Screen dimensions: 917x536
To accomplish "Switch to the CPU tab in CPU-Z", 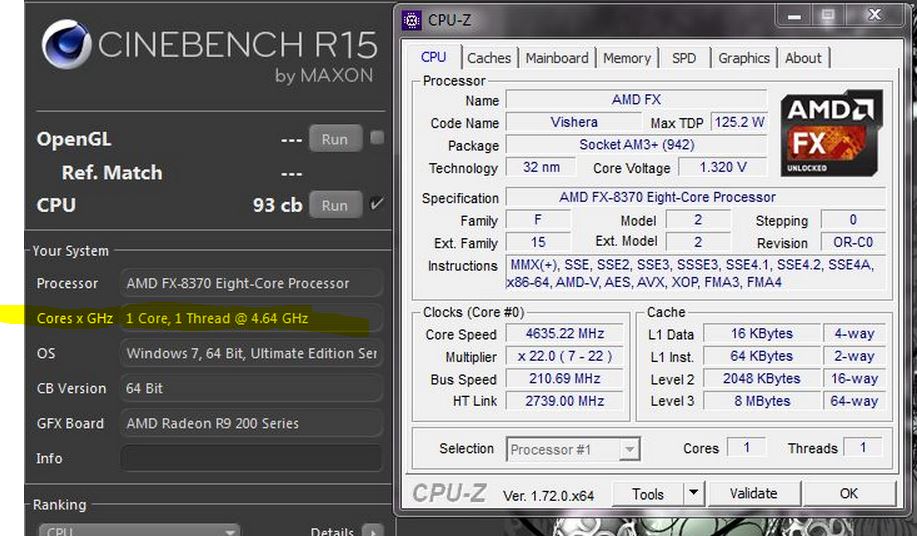I will (433, 57).
